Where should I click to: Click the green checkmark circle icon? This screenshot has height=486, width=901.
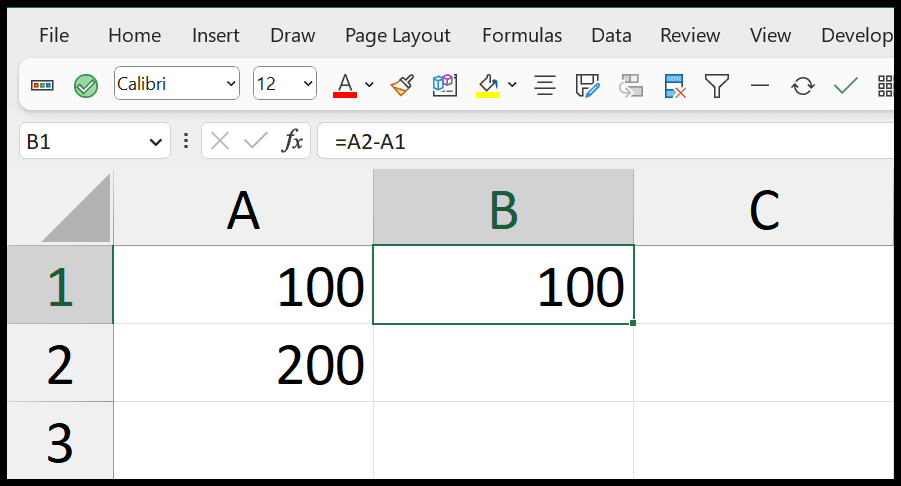86,86
